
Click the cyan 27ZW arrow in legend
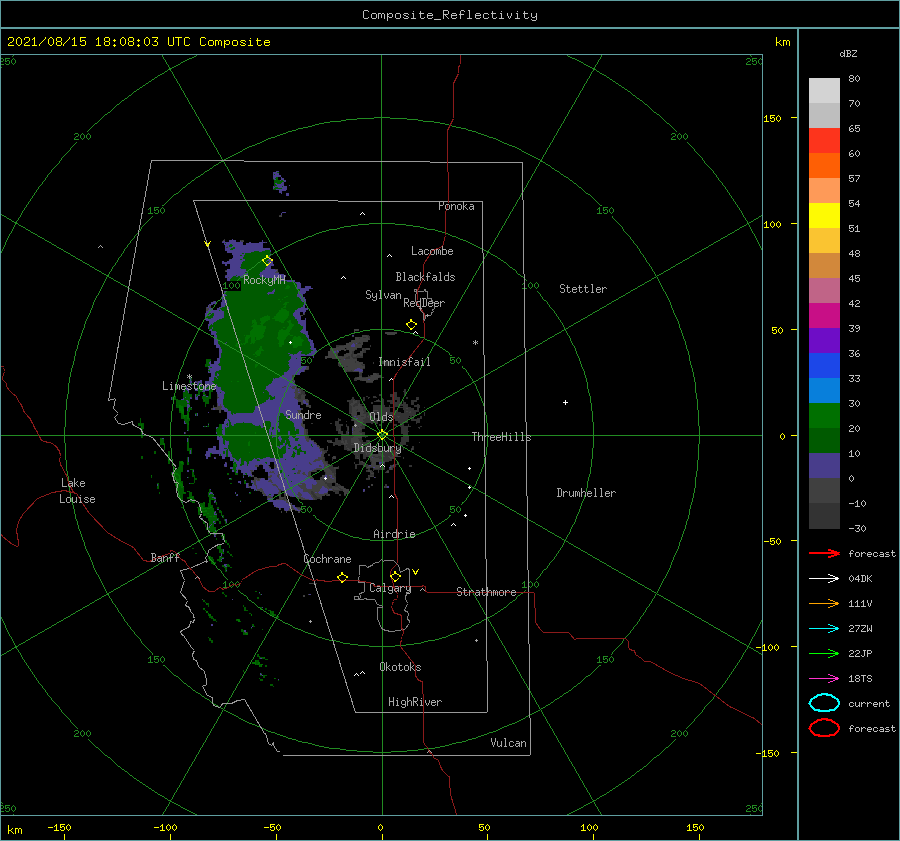coord(824,629)
